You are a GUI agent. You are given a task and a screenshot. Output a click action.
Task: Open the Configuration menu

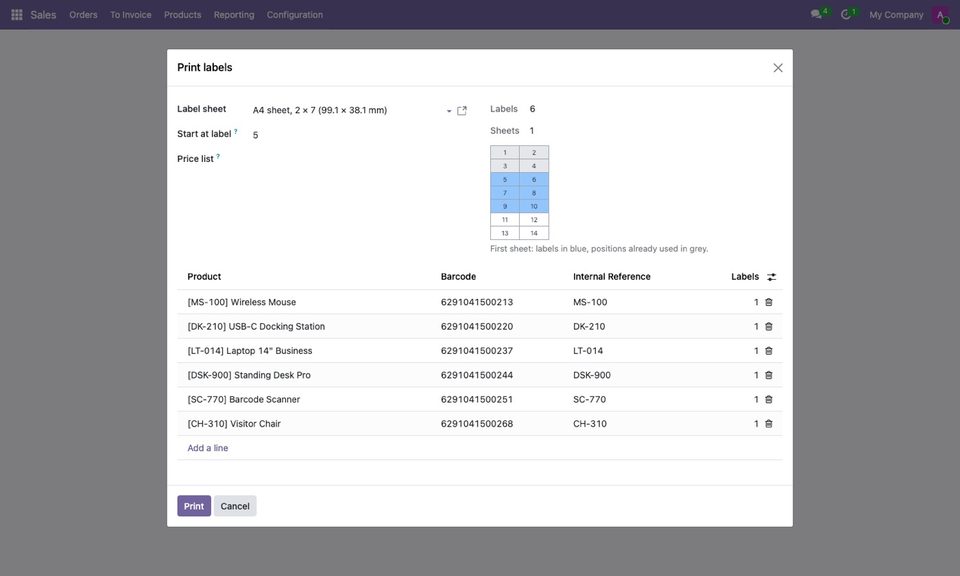294,15
